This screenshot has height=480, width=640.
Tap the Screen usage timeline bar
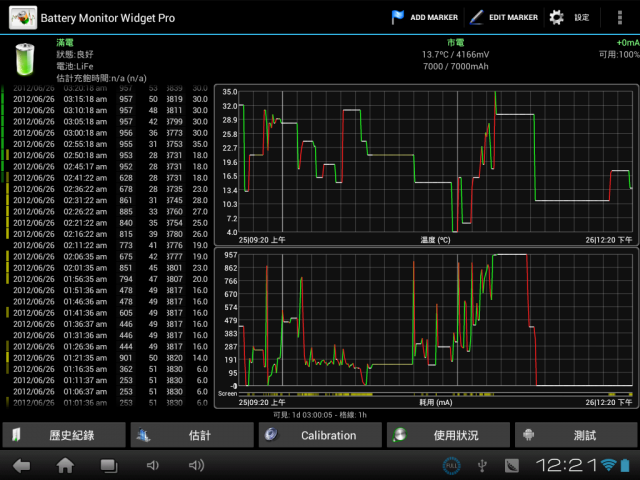pyautogui.click(x=435, y=394)
